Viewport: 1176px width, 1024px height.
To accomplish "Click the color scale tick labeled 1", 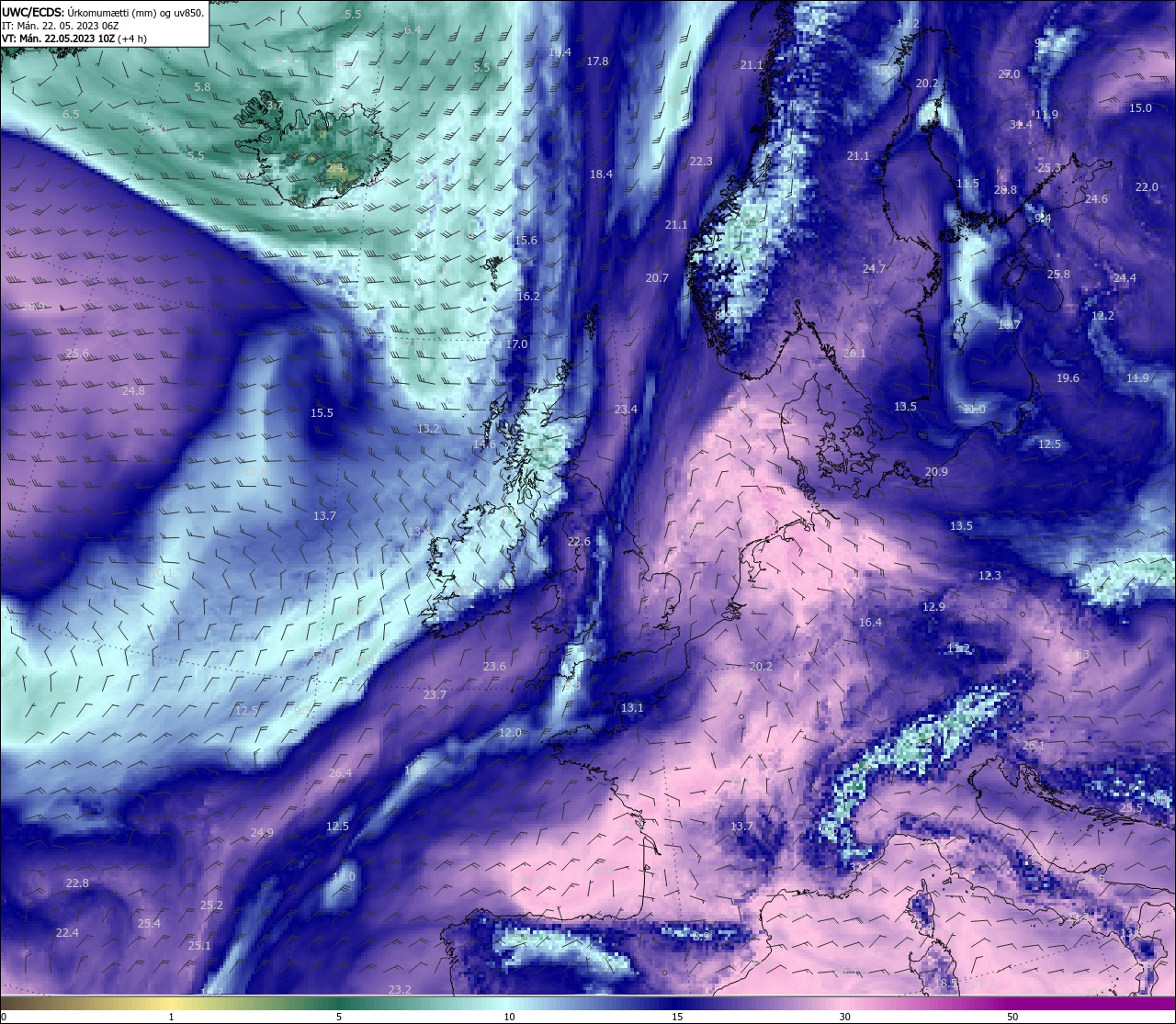I will click(171, 1017).
